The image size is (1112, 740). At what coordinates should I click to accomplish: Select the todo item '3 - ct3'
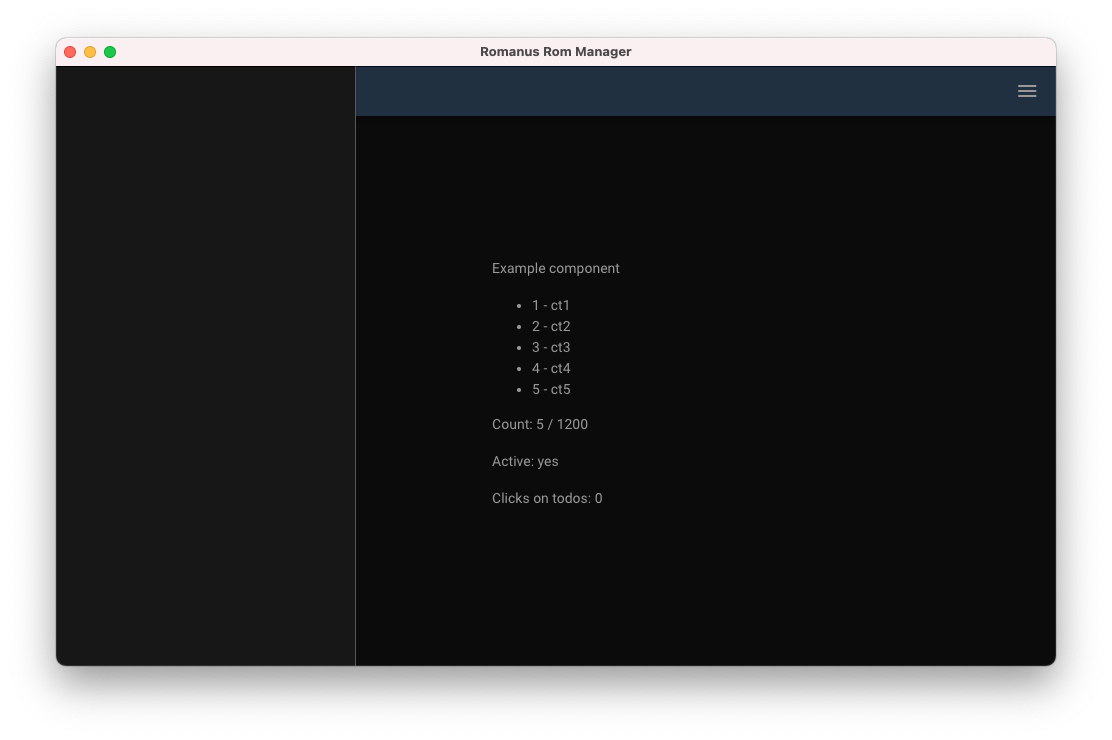click(551, 347)
